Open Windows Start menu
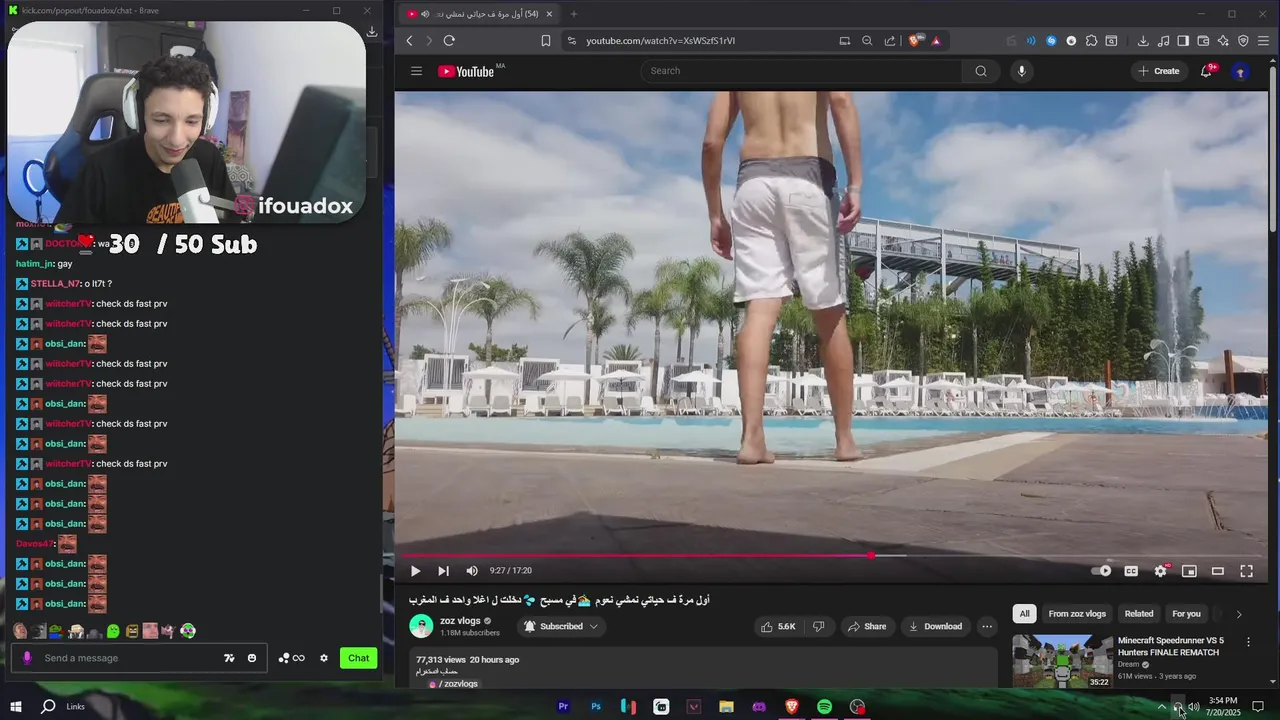The image size is (1280, 720). pyautogui.click(x=16, y=707)
